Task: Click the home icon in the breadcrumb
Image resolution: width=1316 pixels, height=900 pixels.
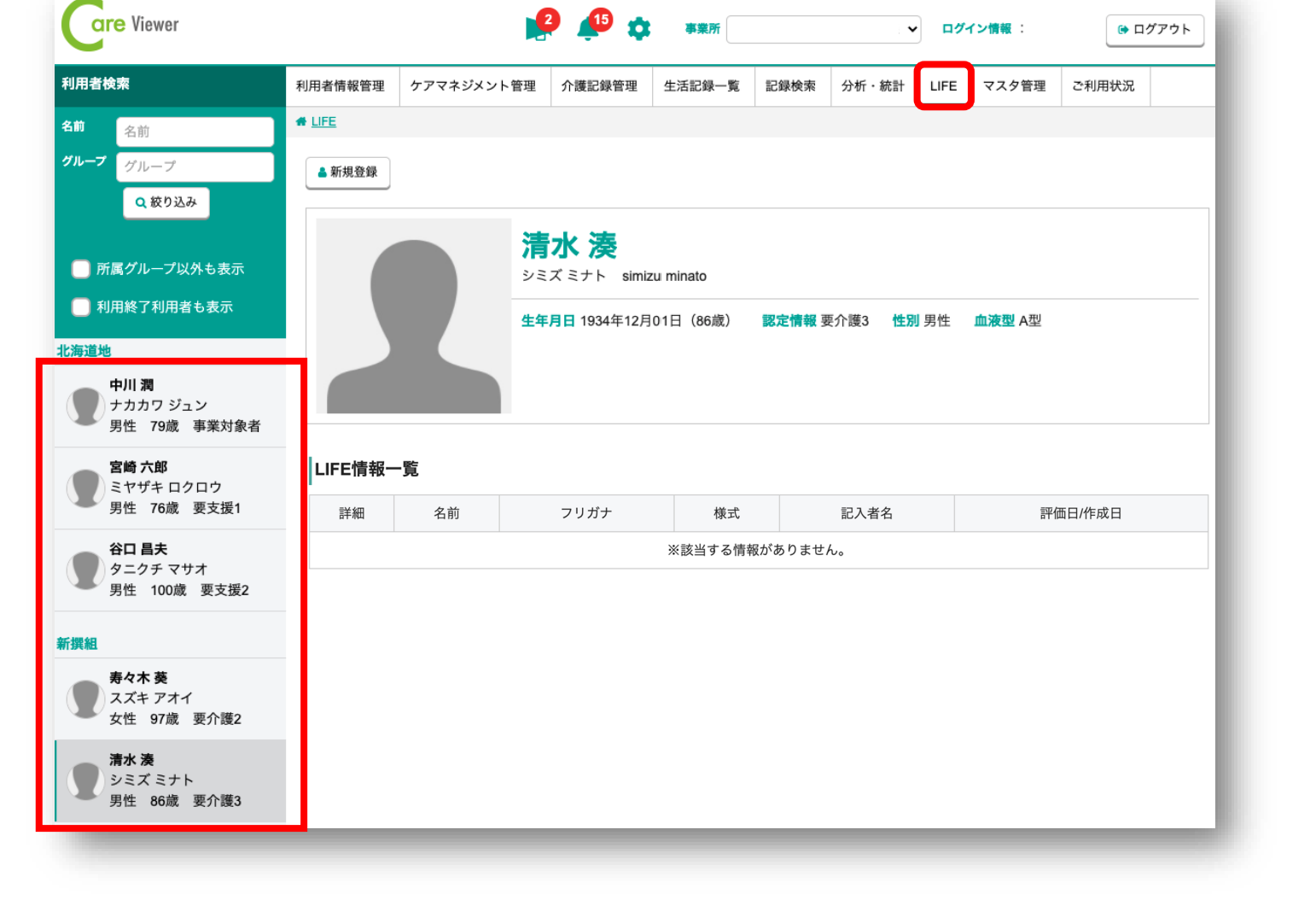Action: pos(301,121)
